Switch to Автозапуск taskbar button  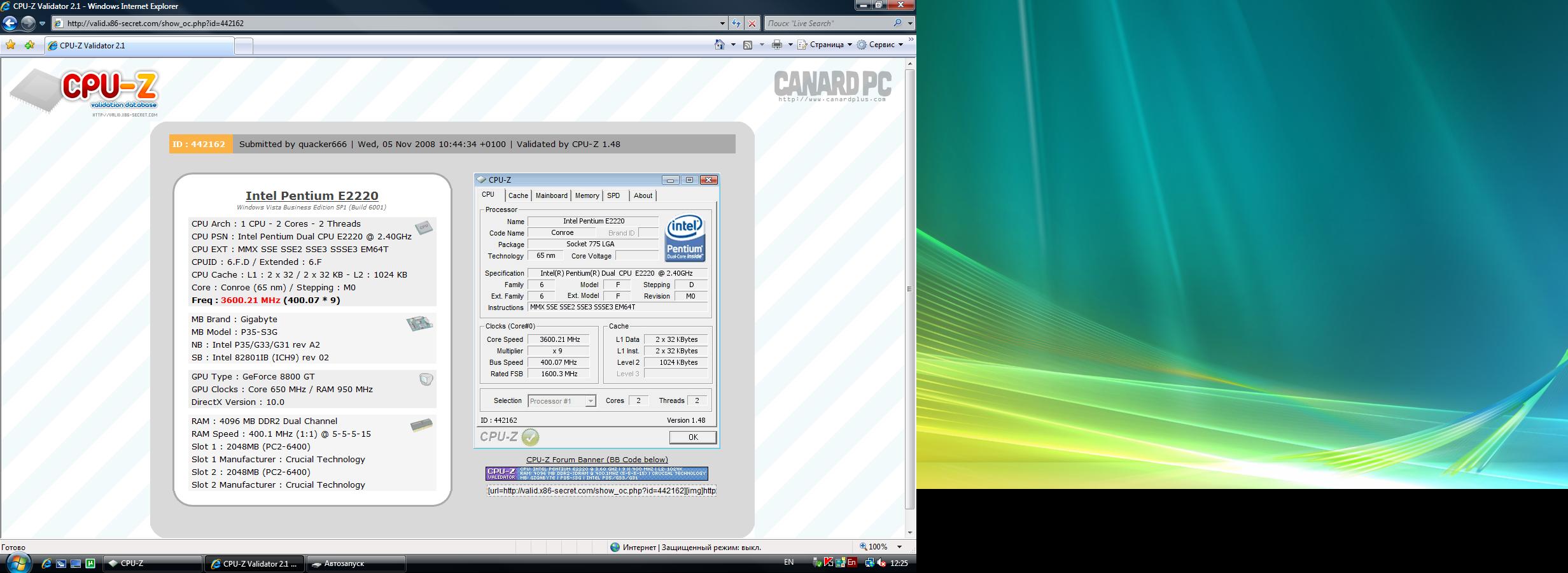(x=356, y=563)
